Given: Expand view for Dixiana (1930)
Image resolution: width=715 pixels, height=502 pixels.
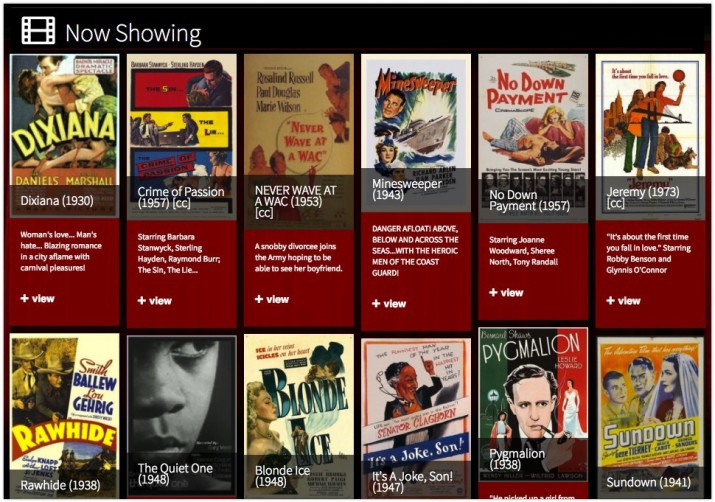Looking at the screenshot, I should [37, 298].
